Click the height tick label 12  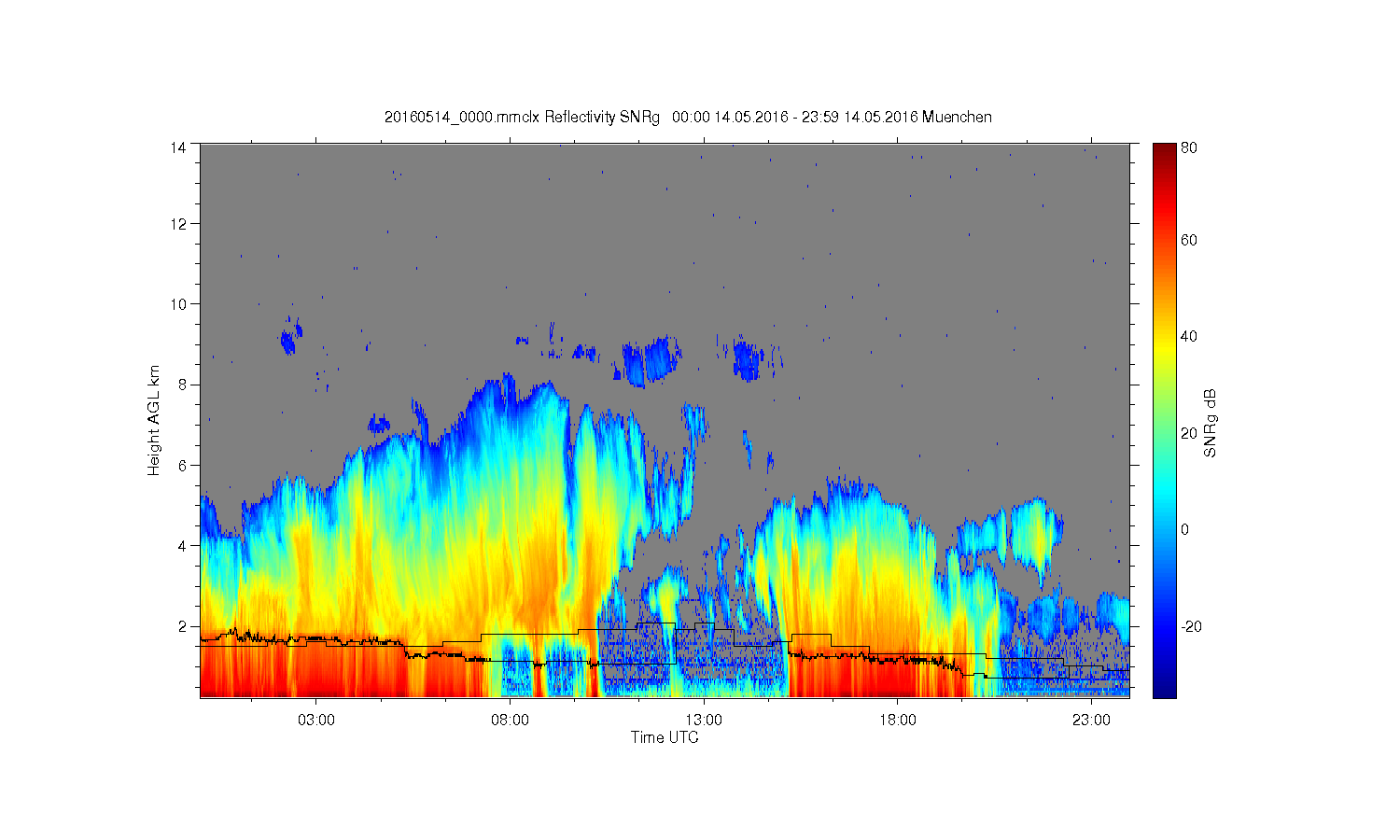pyautogui.click(x=178, y=224)
